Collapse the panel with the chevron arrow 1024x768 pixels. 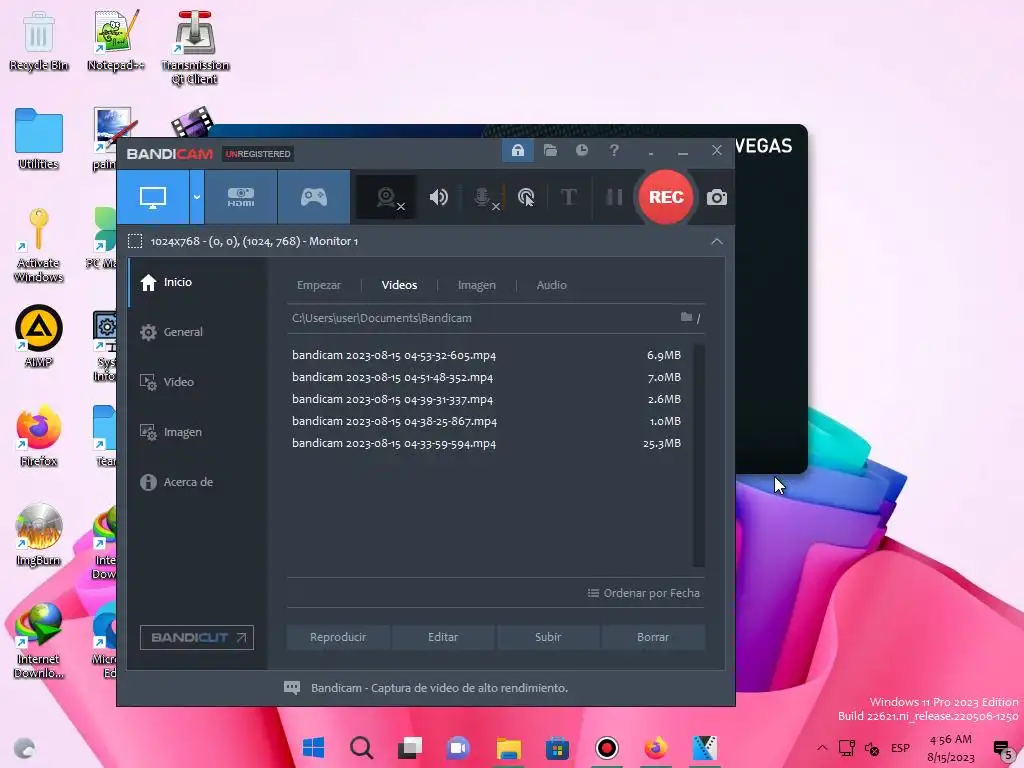[716, 242]
